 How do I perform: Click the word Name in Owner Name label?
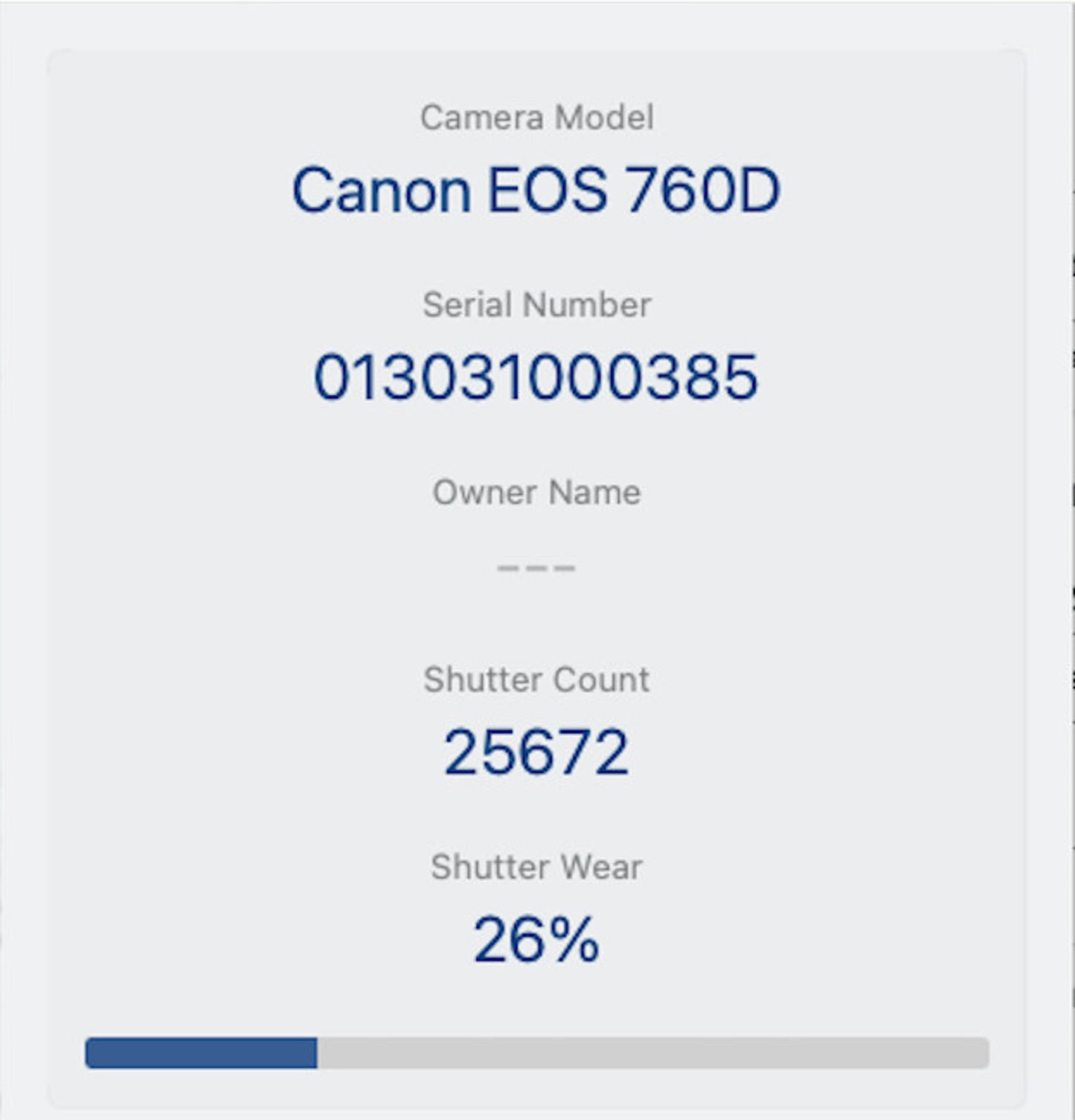595,493
